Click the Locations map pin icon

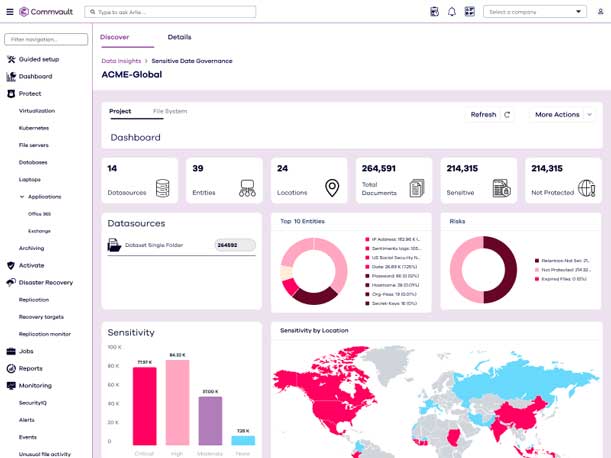point(332,187)
